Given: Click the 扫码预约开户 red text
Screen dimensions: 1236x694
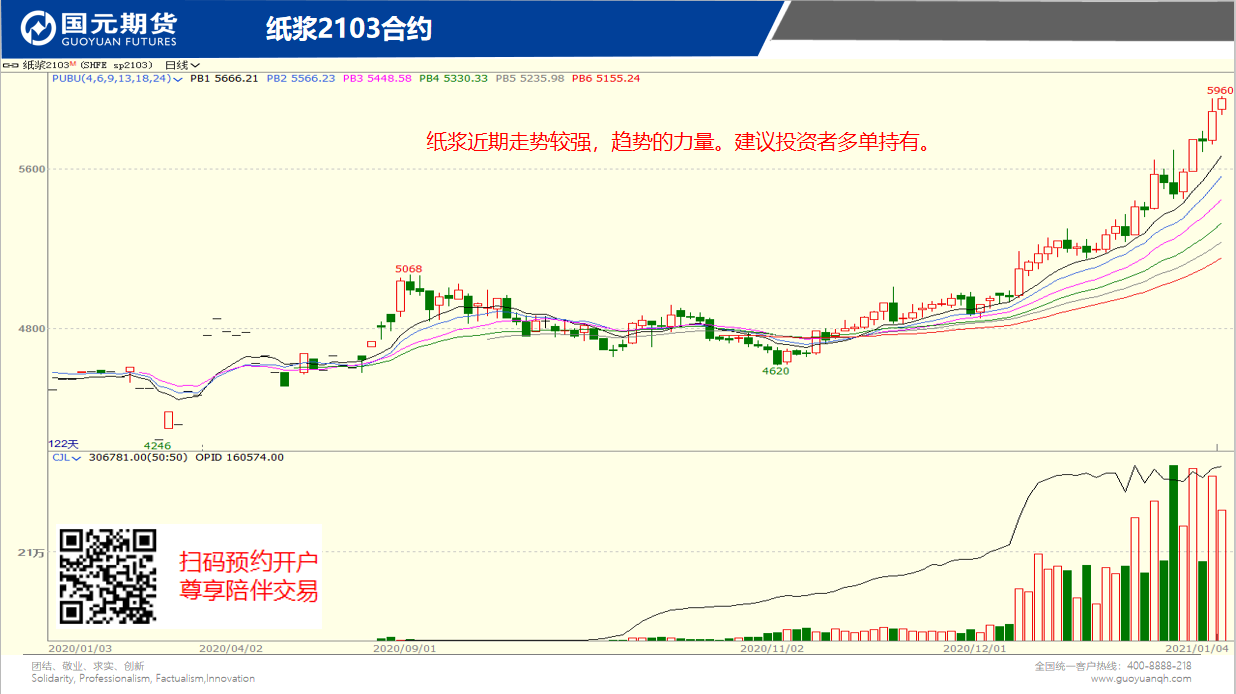Looking at the screenshot, I should coord(248,561).
